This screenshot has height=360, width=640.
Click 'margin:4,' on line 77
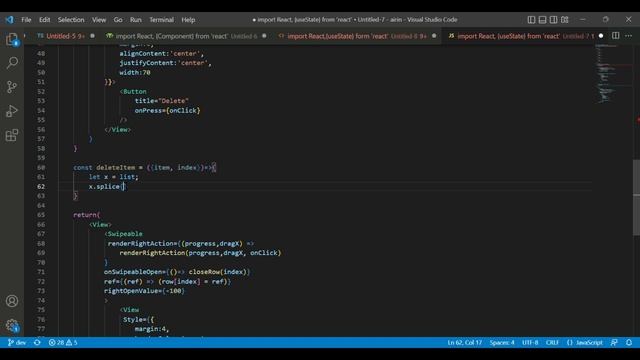click(152, 329)
